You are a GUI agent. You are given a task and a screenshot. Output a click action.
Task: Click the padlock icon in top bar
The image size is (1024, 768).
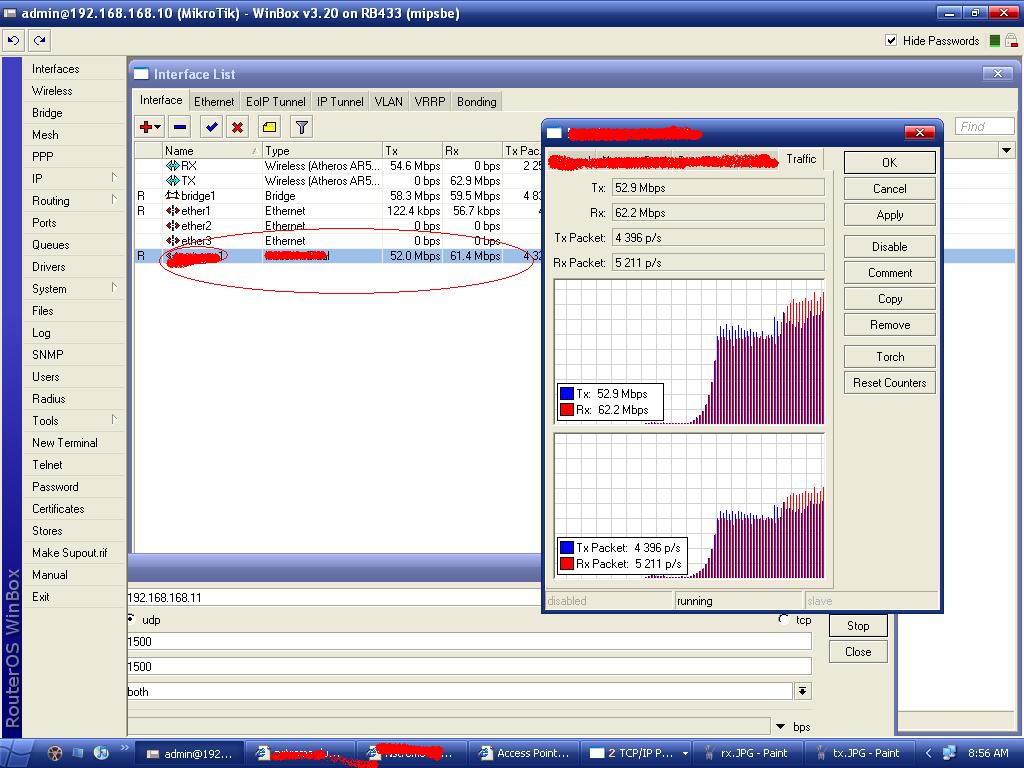tap(1011, 40)
